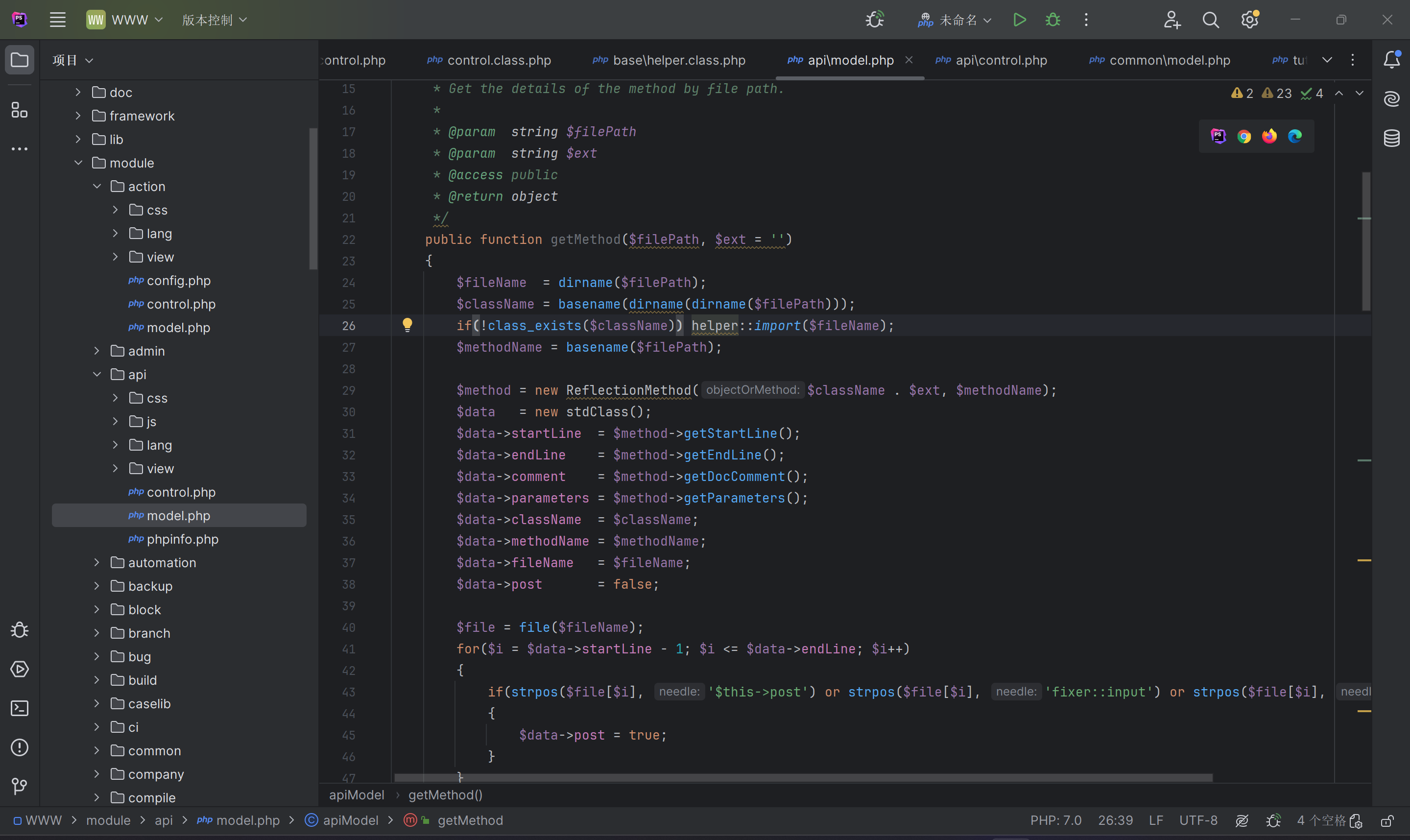The image size is (1410, 840).
Task: Collapse the module folder
Action: 79,163
